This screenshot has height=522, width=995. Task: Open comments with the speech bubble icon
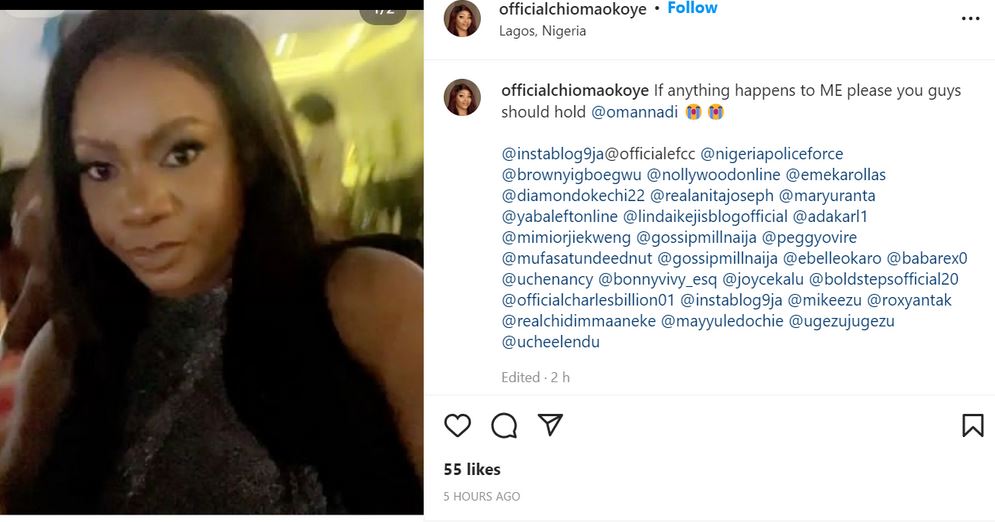pyautogui.click(x=504, y=426)
